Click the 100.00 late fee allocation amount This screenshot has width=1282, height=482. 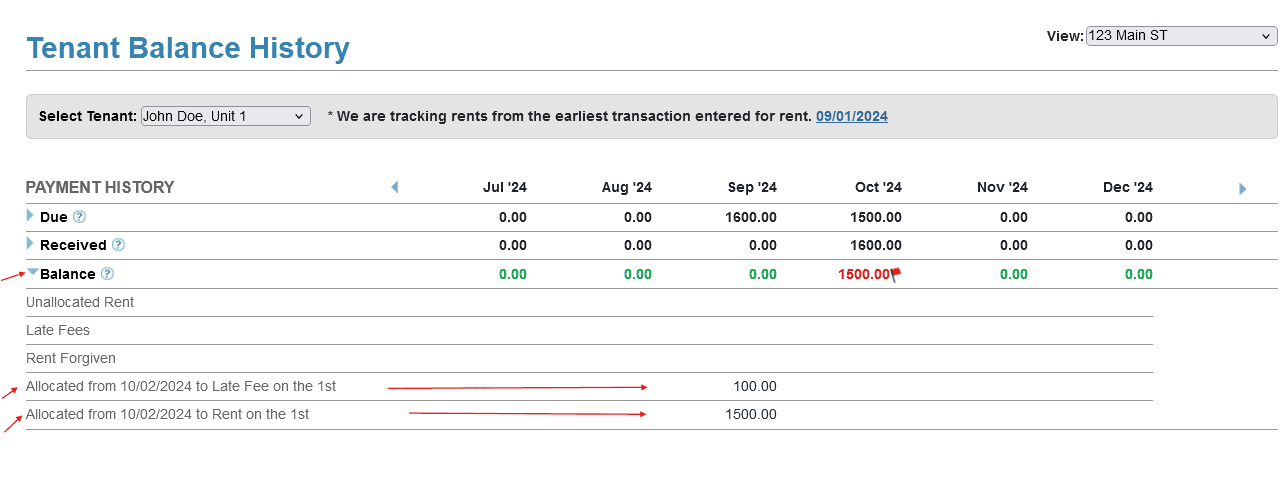pyautogui.click(x=755, y=387)
